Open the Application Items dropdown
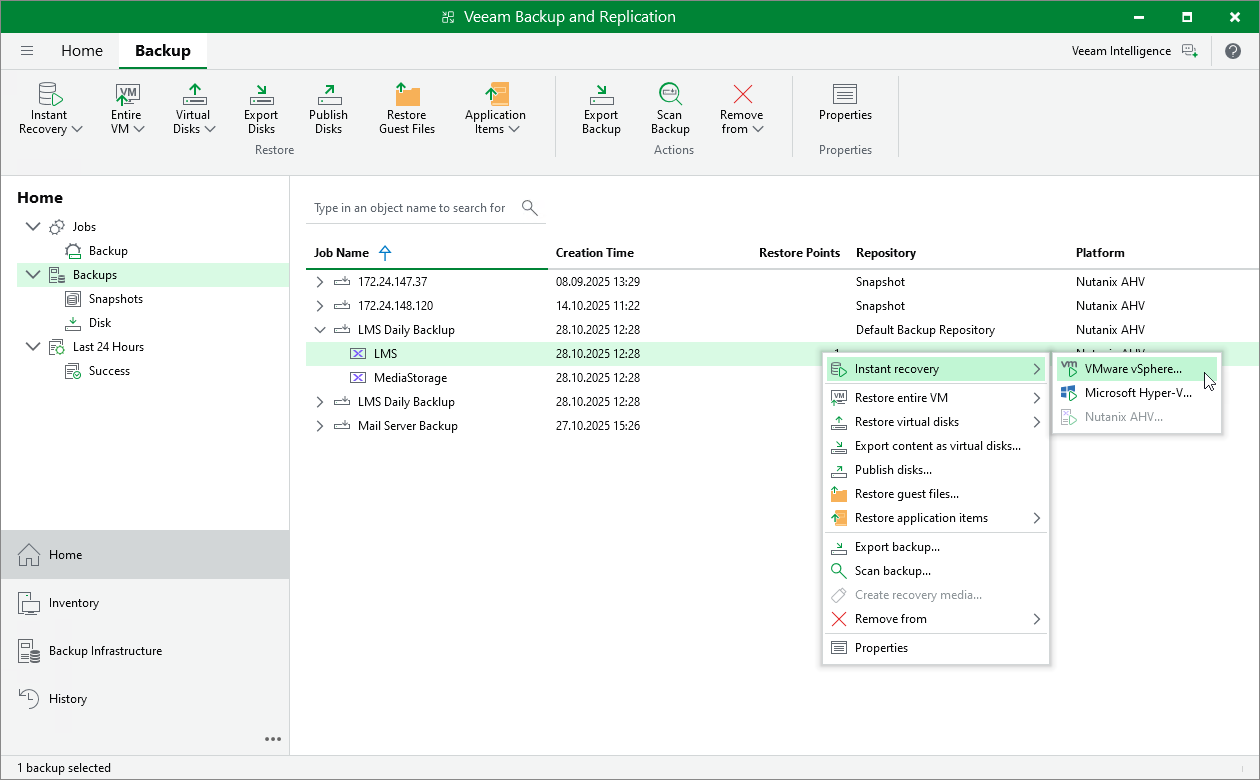1260x780 pixels. [495, 108]
